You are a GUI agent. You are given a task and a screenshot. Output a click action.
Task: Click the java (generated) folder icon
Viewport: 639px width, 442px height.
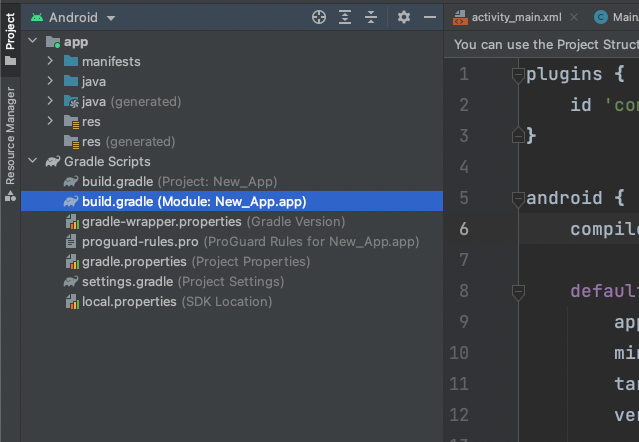pyautogui.click(x=71, y=101)
